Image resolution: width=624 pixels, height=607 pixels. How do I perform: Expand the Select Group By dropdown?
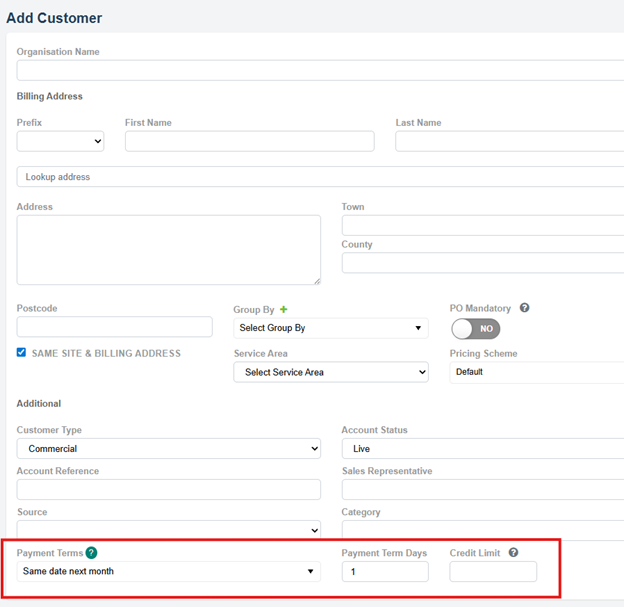click(x=330, y=328)
